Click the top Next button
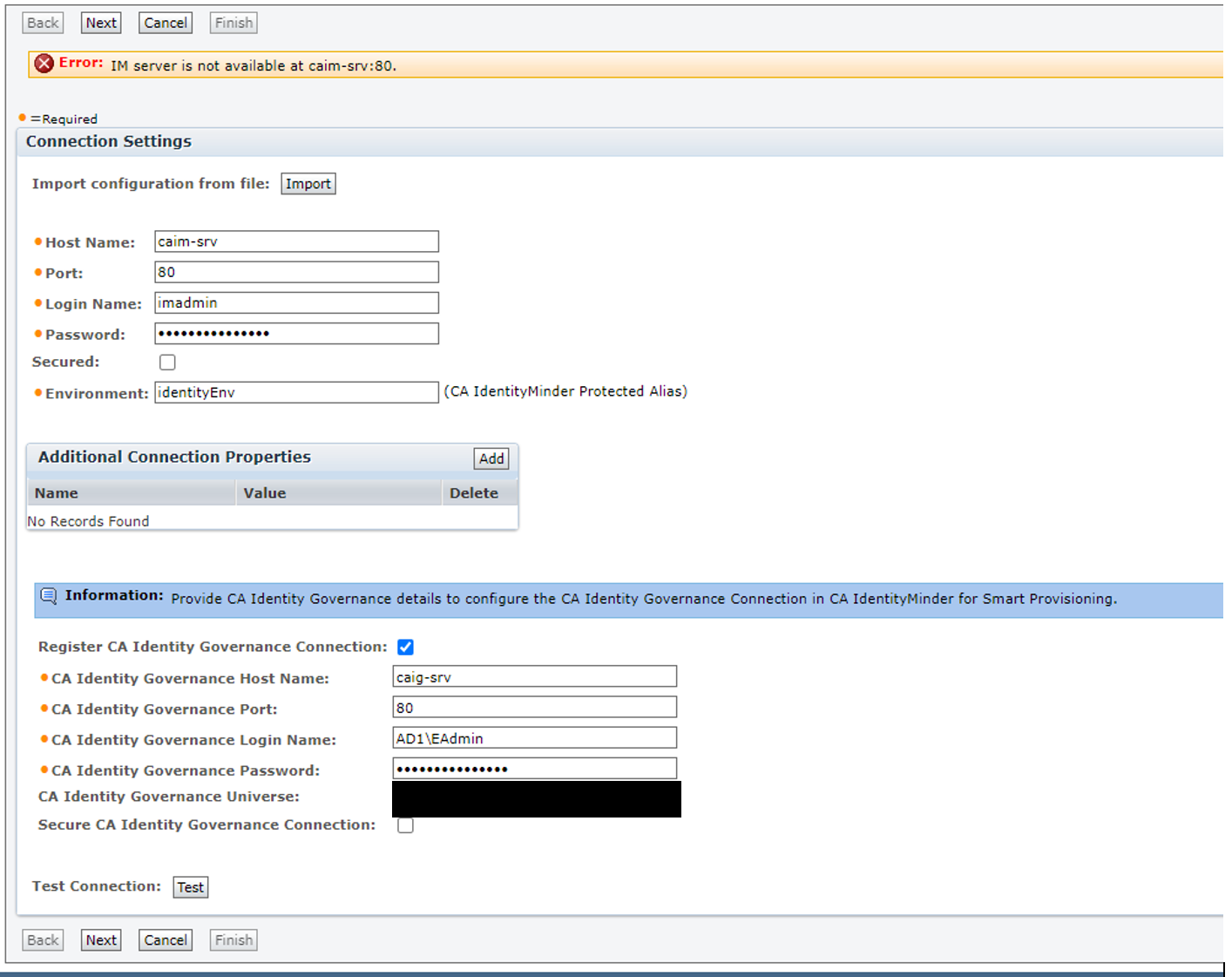1232x977 pixels. [101, 23]
